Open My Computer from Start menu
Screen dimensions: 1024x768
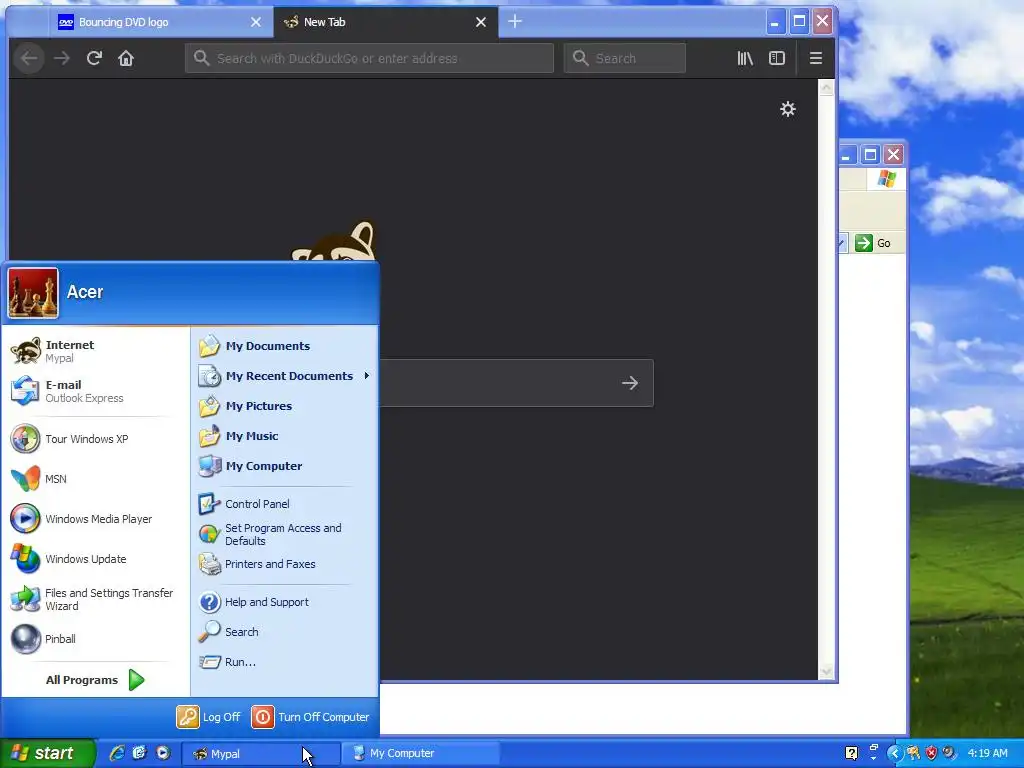click(285, 466)
